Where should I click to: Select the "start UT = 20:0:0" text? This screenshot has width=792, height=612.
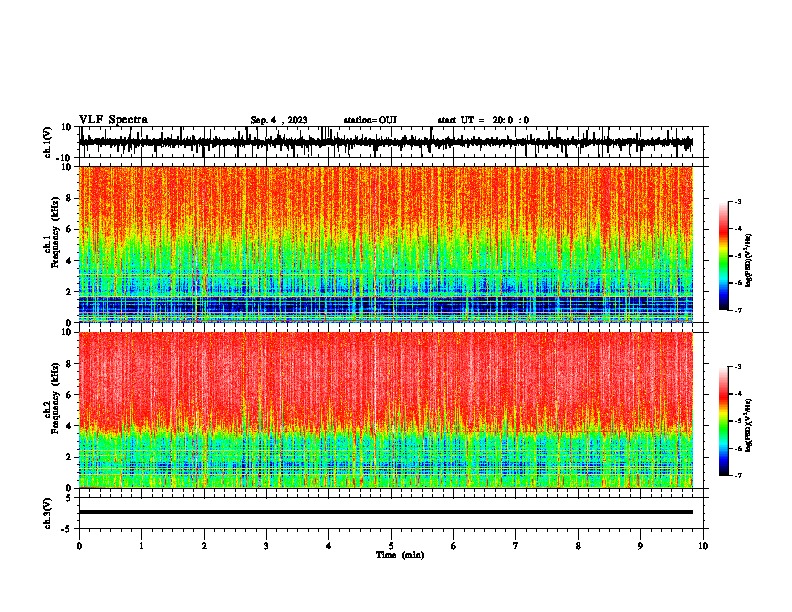[x=483, y=120]
